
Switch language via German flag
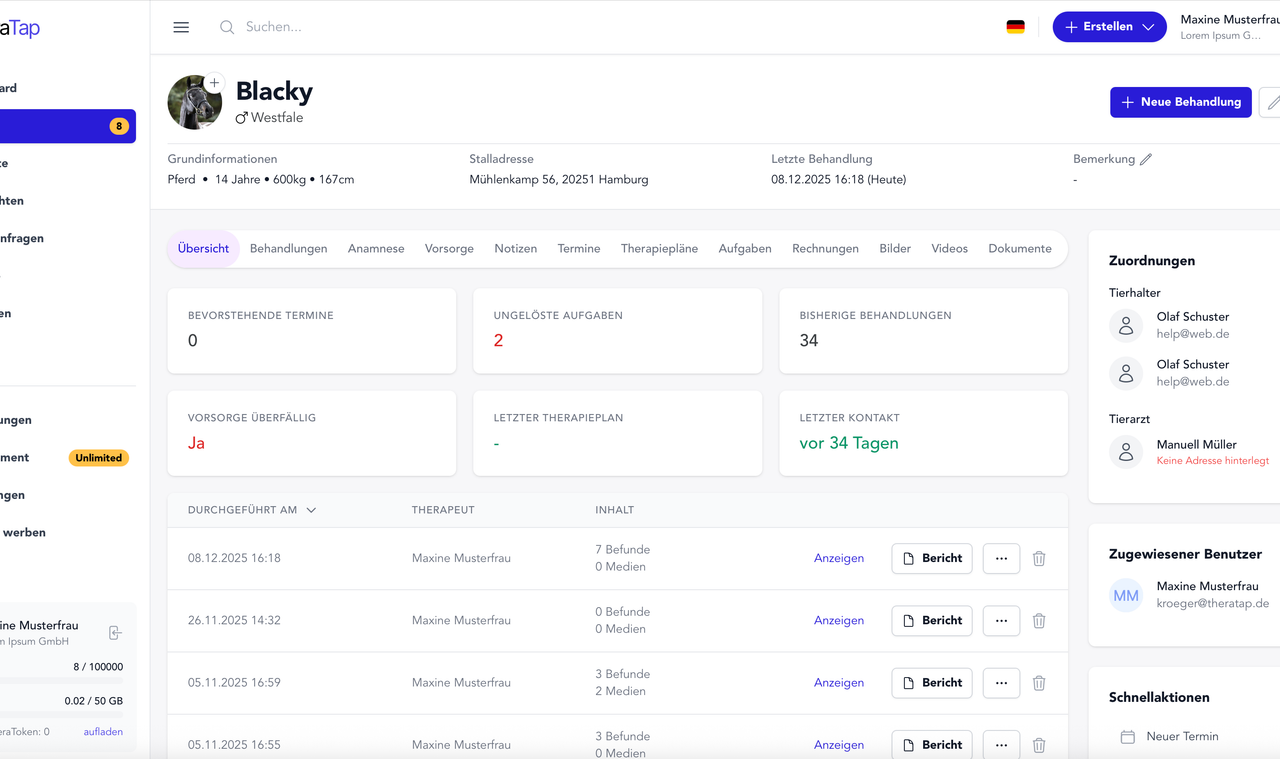tap(1015, 27)
